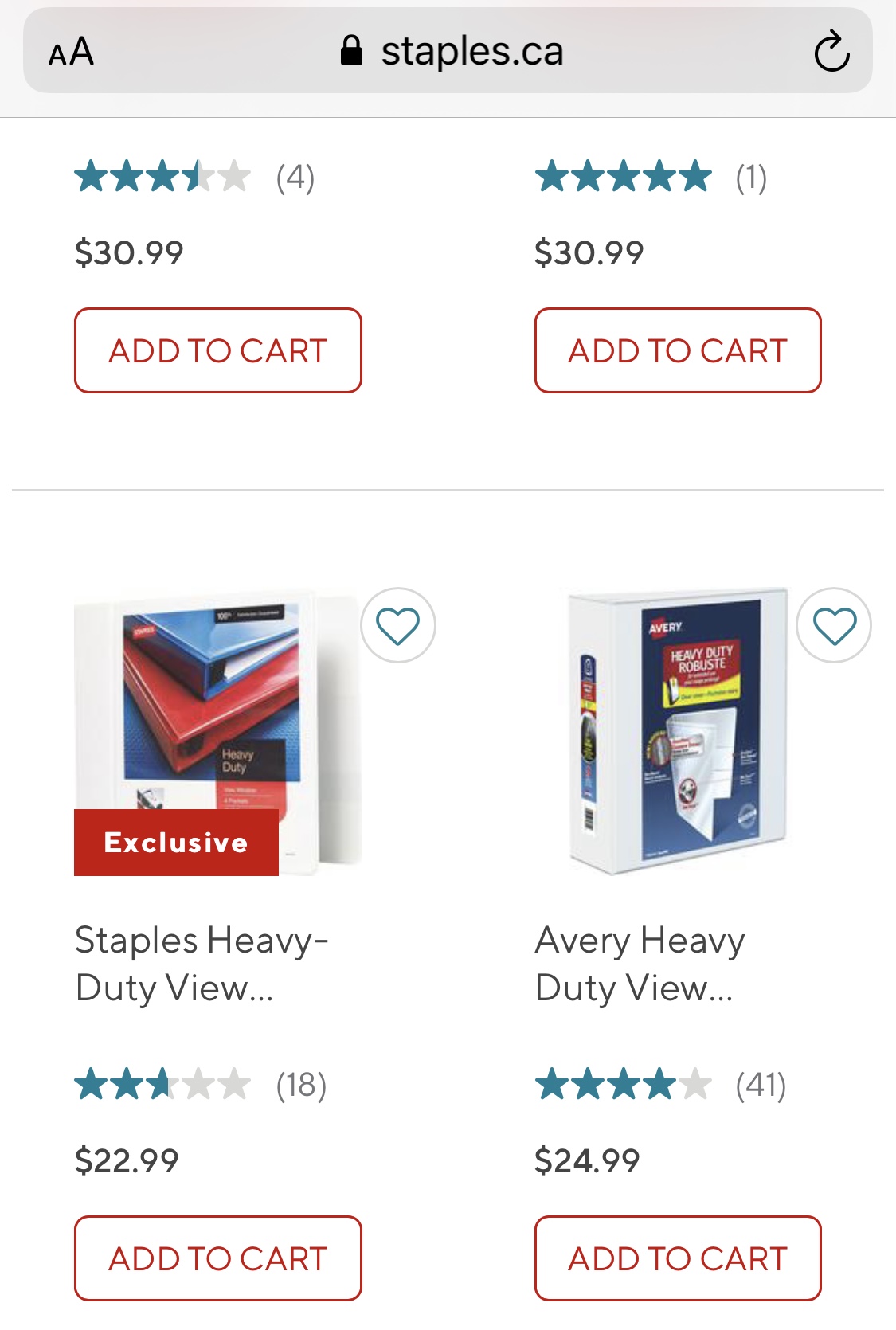Add the 5-star $30.99 item to cart
Image resolution: width=896 pixels, height=1330 pixels.
point(678,350)
